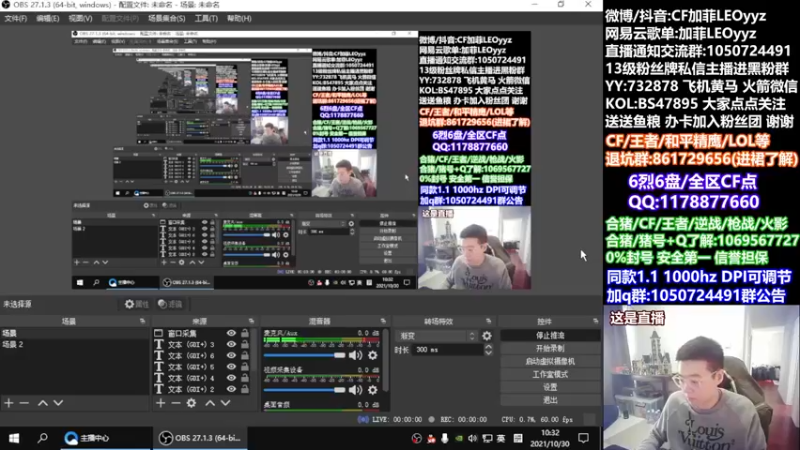Open Windows taskbar search
The width and height of the screenshot is (800, 450).
coord(43,438)
